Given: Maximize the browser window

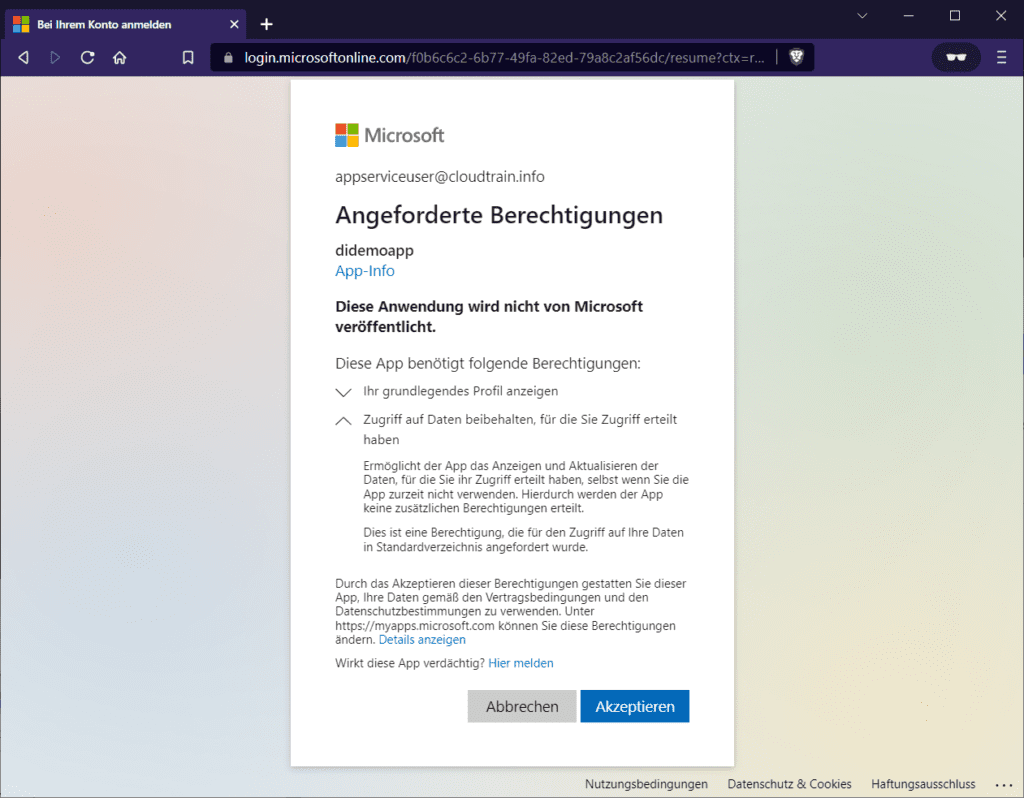Looking at the screenshot, I should click(x=955, y=16).
